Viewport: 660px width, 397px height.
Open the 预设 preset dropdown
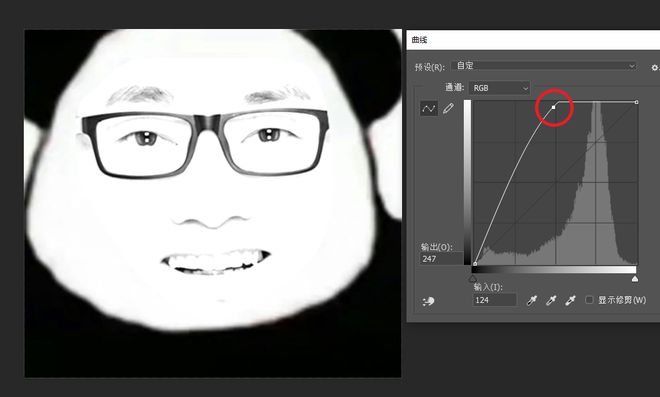click(x=544, y=66)
